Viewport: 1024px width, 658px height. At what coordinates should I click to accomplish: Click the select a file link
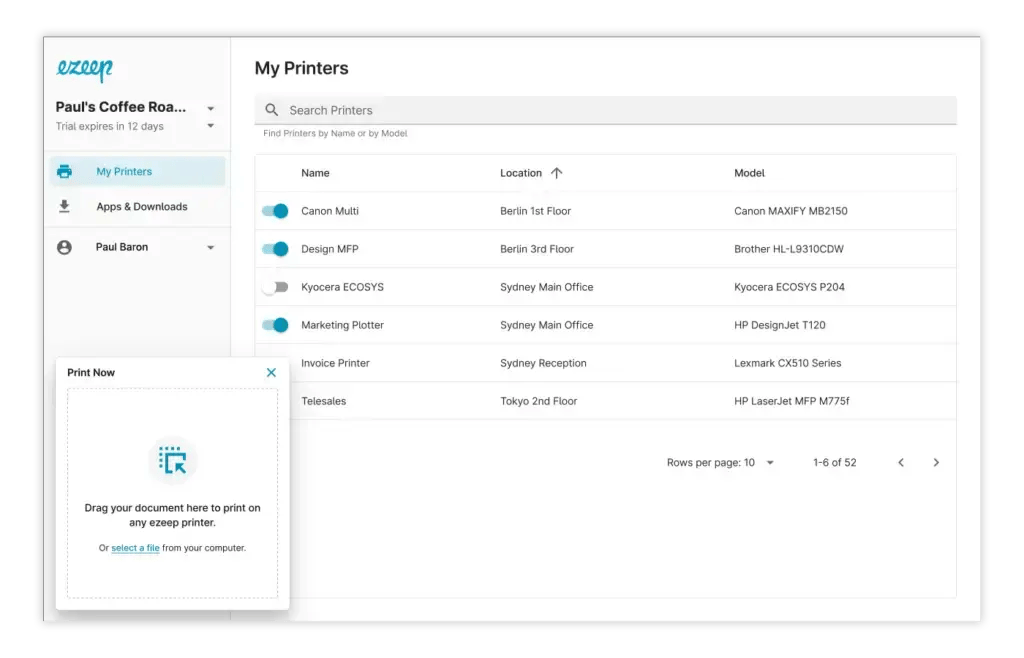pyautogui.click(x=135, y=548)
